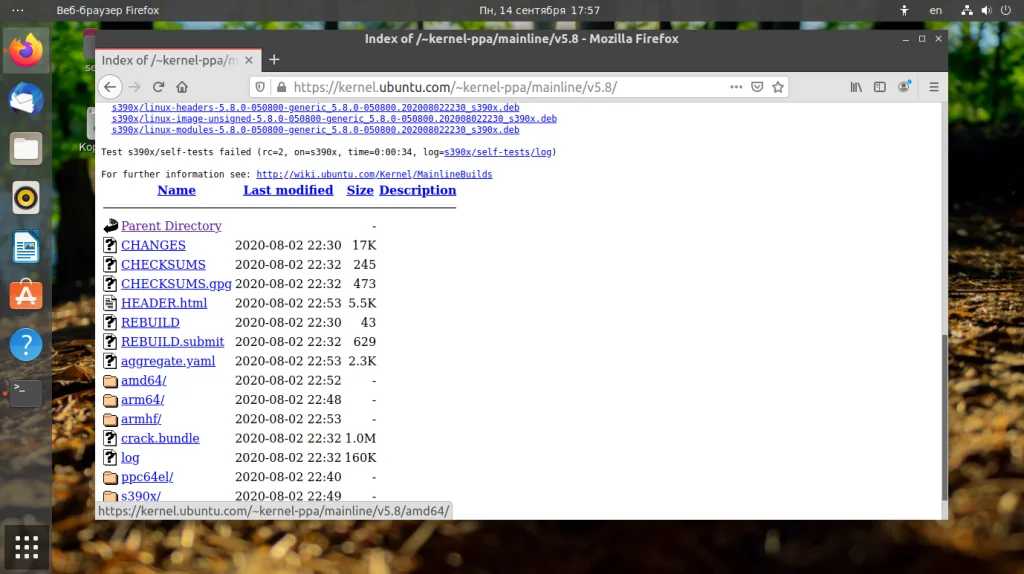The image size is (1024, 574).
Task: Download s390x linux-modules deb
Action: (315, 130)
